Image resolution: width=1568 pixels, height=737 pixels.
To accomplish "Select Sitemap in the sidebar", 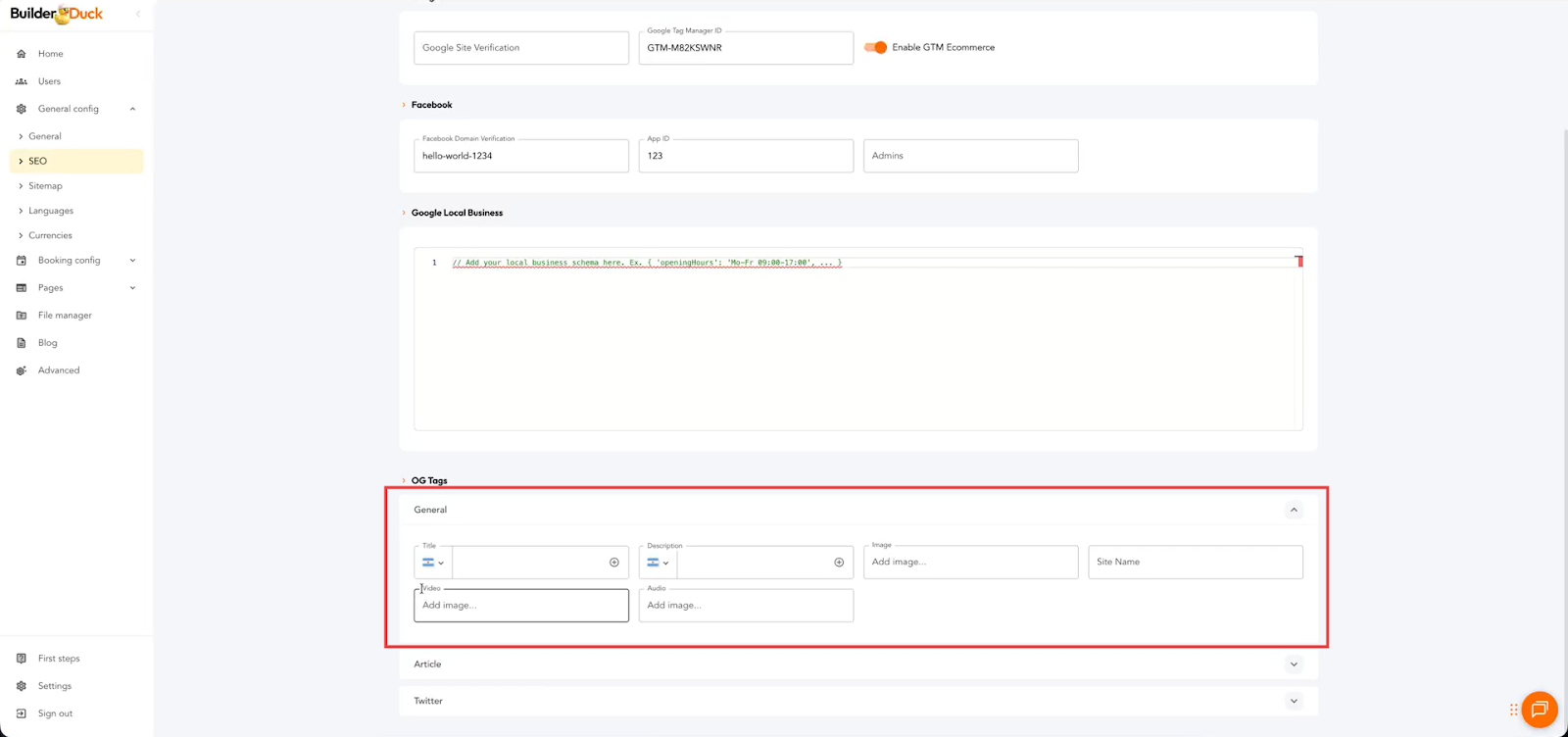I will point(45,186).
